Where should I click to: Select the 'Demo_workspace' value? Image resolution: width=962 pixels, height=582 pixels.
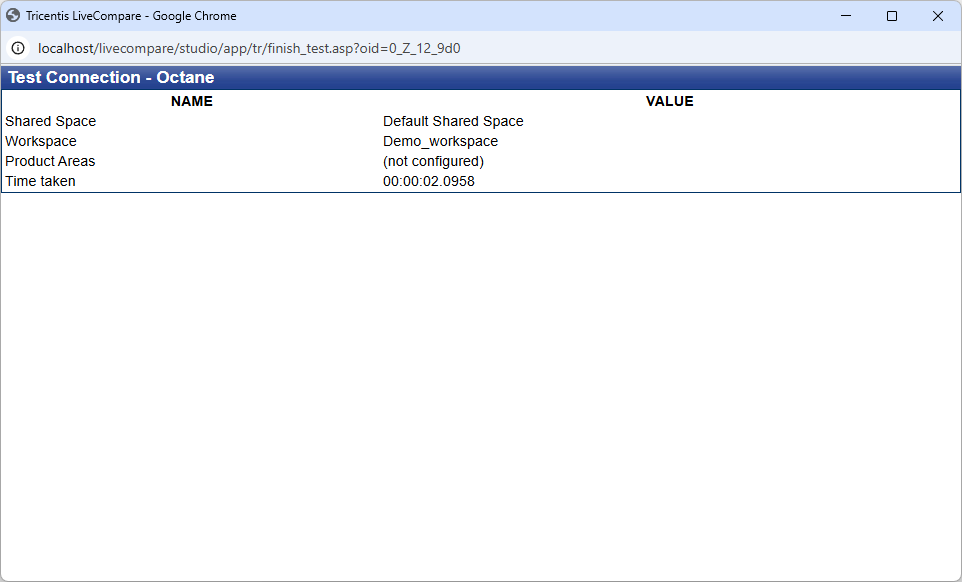tap(441, 142)
